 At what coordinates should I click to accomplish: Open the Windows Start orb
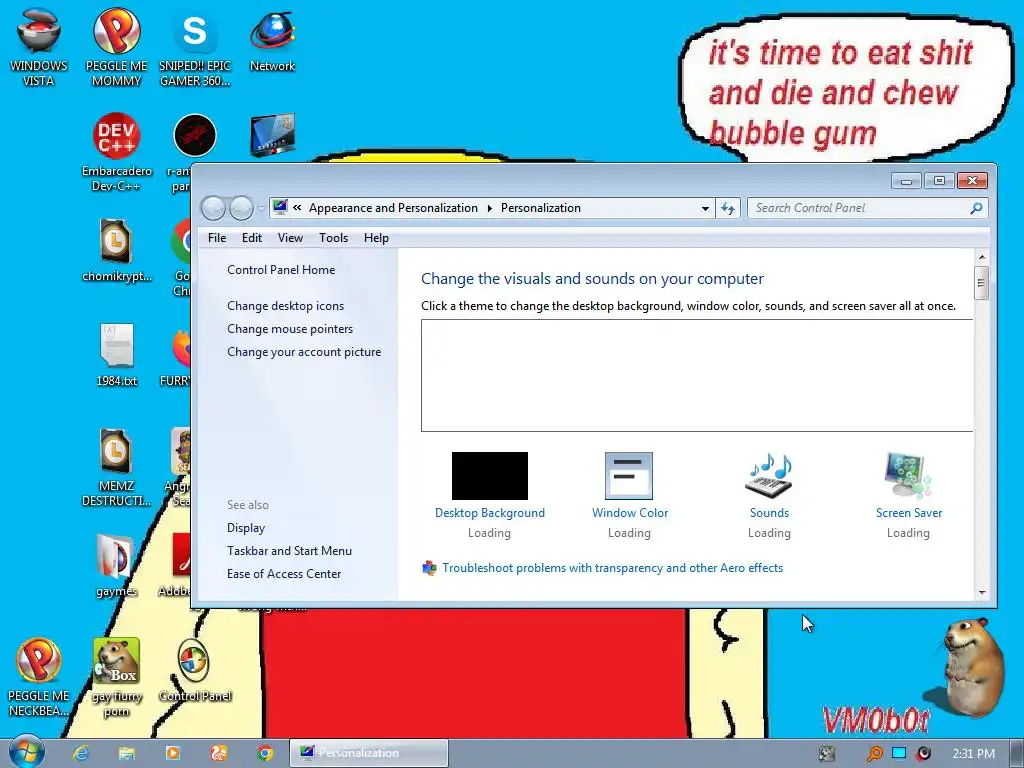click(x=26, y=752)
